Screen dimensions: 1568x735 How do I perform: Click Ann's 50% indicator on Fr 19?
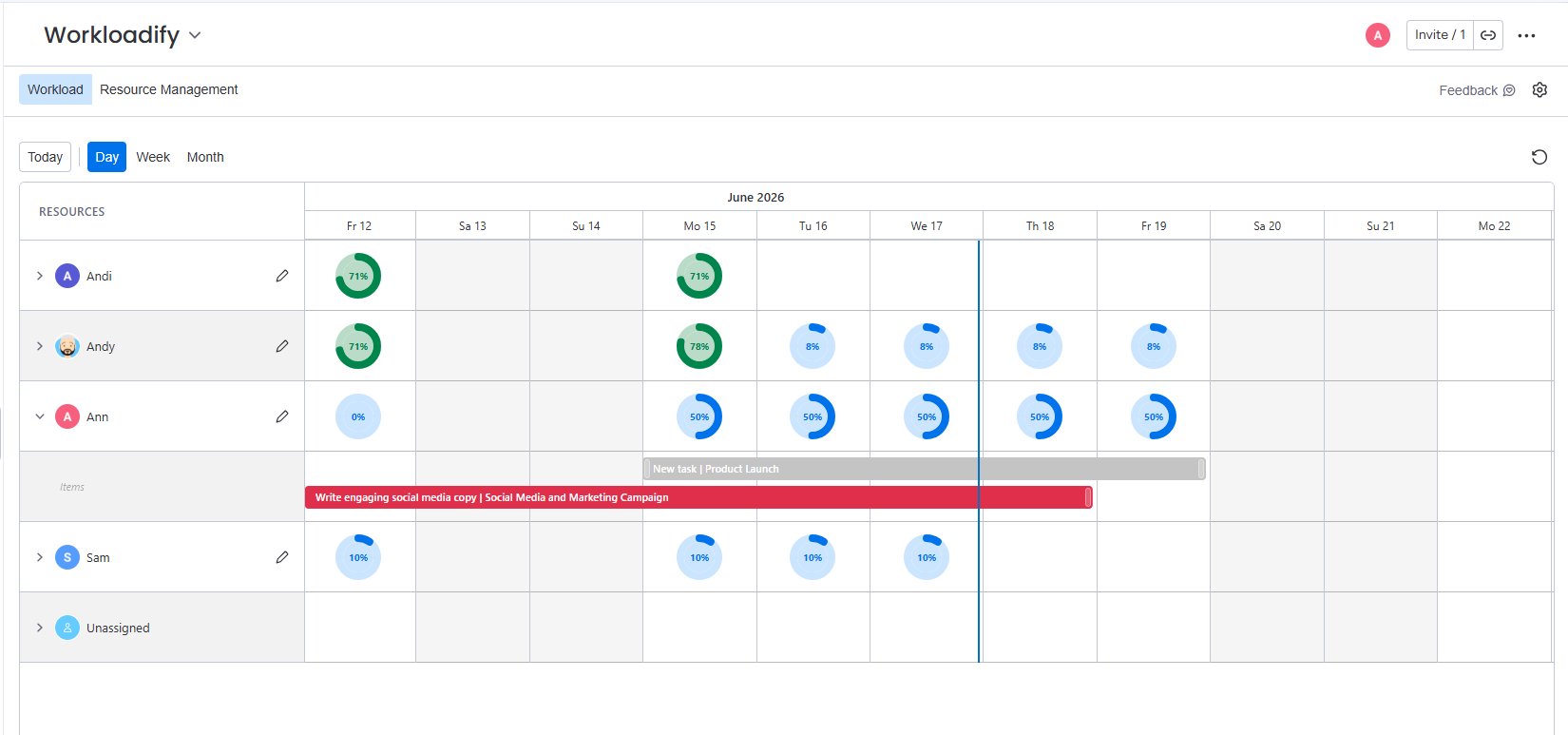pos(1154,416)
